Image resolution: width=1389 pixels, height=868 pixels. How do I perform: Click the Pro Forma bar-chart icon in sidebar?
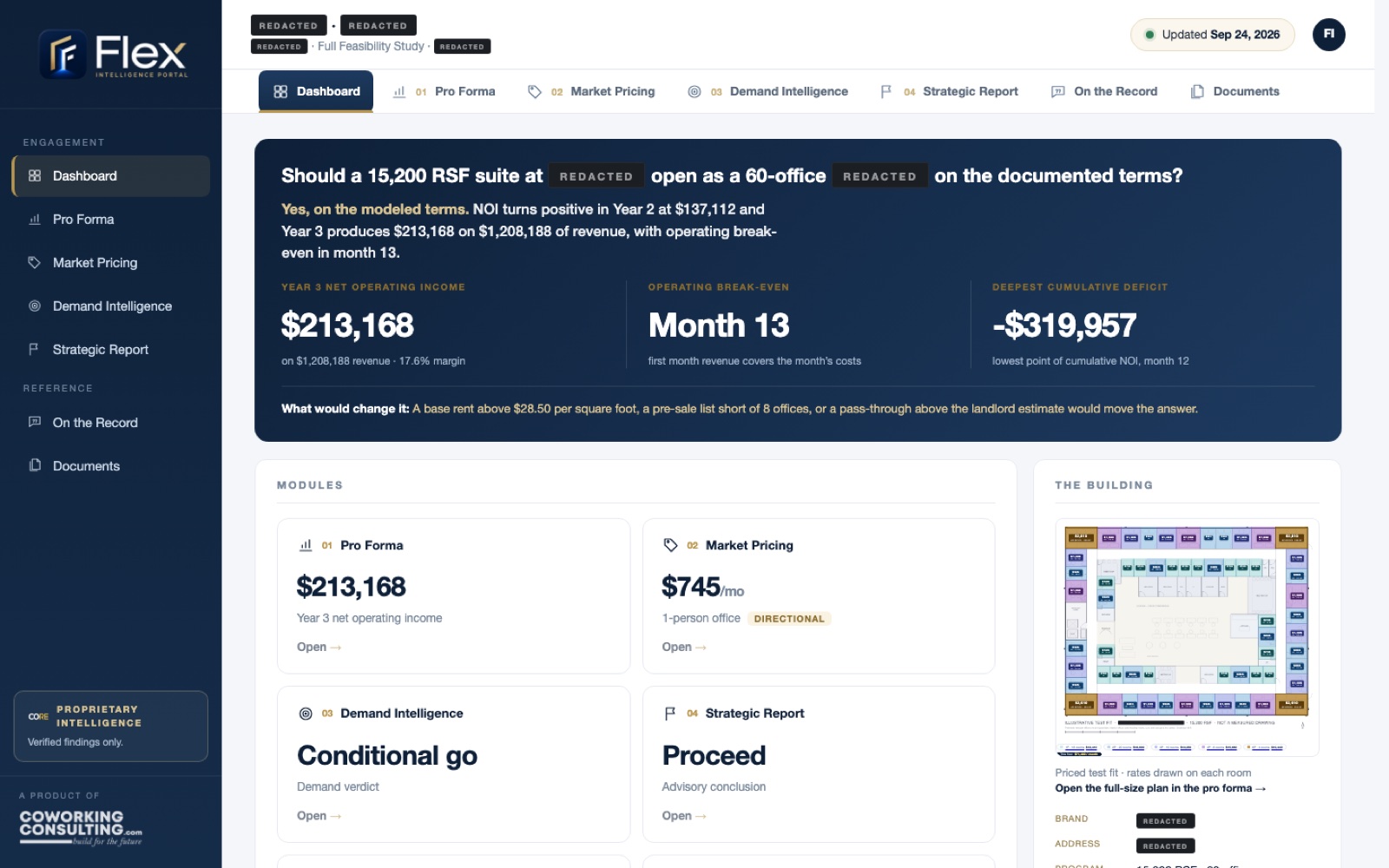35,220
